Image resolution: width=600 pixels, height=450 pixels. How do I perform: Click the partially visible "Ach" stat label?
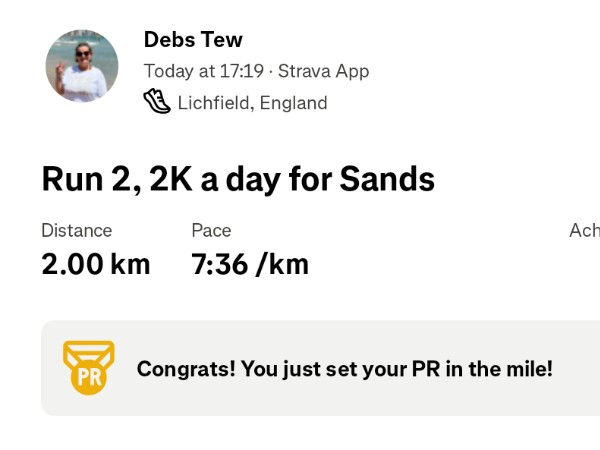point(584,230)
